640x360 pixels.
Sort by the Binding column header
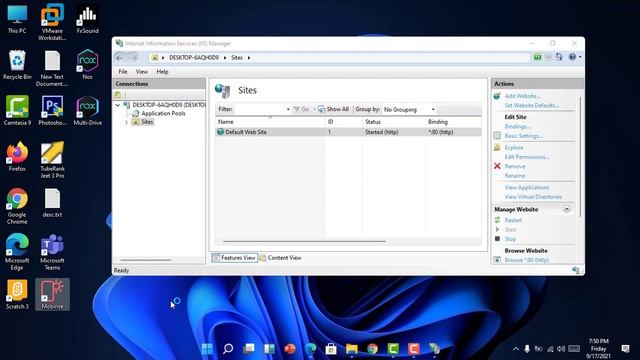[438, 122]
